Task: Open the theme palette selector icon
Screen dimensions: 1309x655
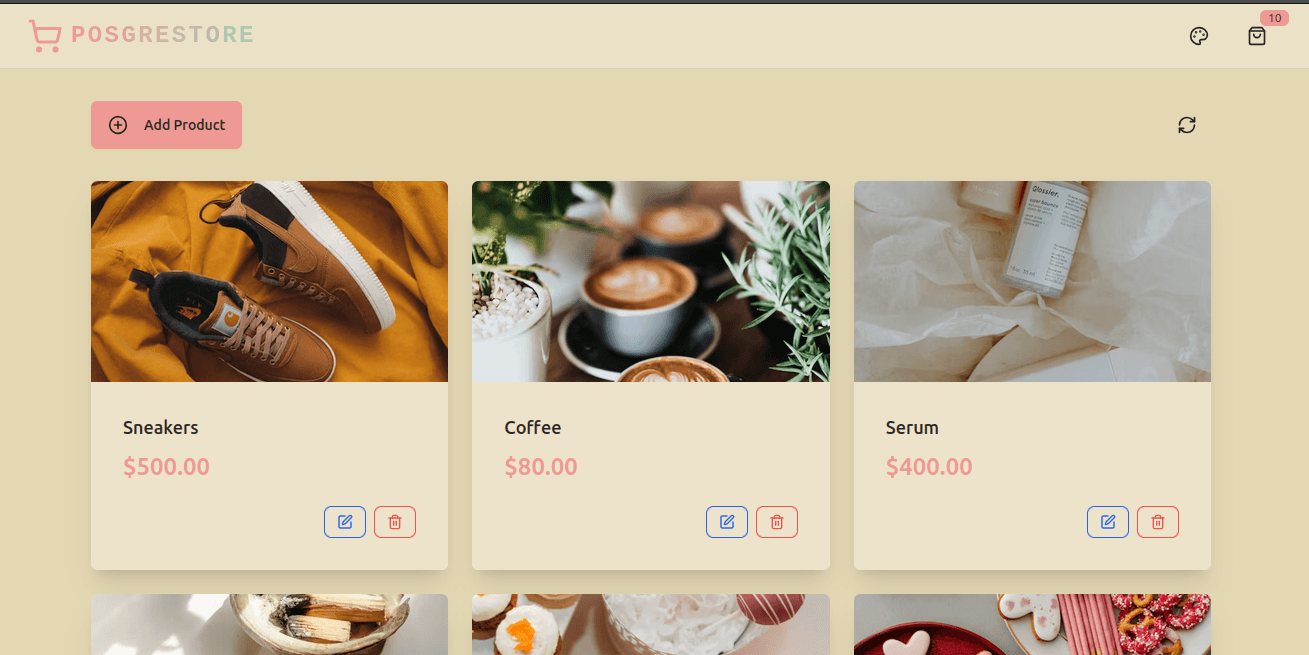Action: [1199, 36]
